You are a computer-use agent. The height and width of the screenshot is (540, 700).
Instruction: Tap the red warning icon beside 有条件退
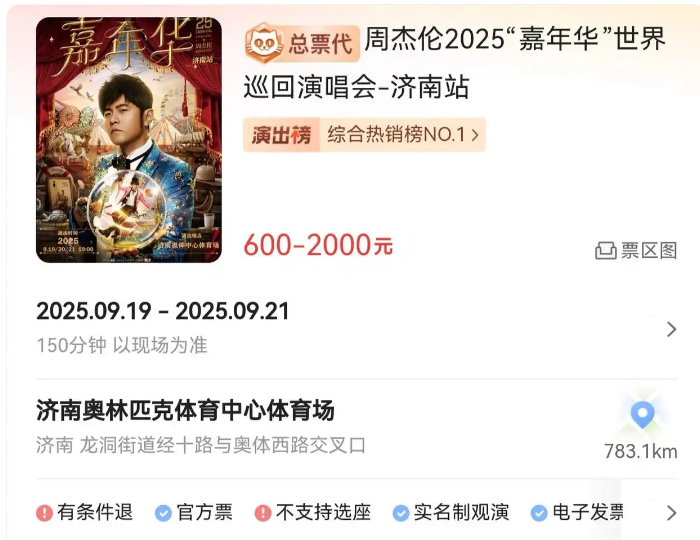[45, 513]
